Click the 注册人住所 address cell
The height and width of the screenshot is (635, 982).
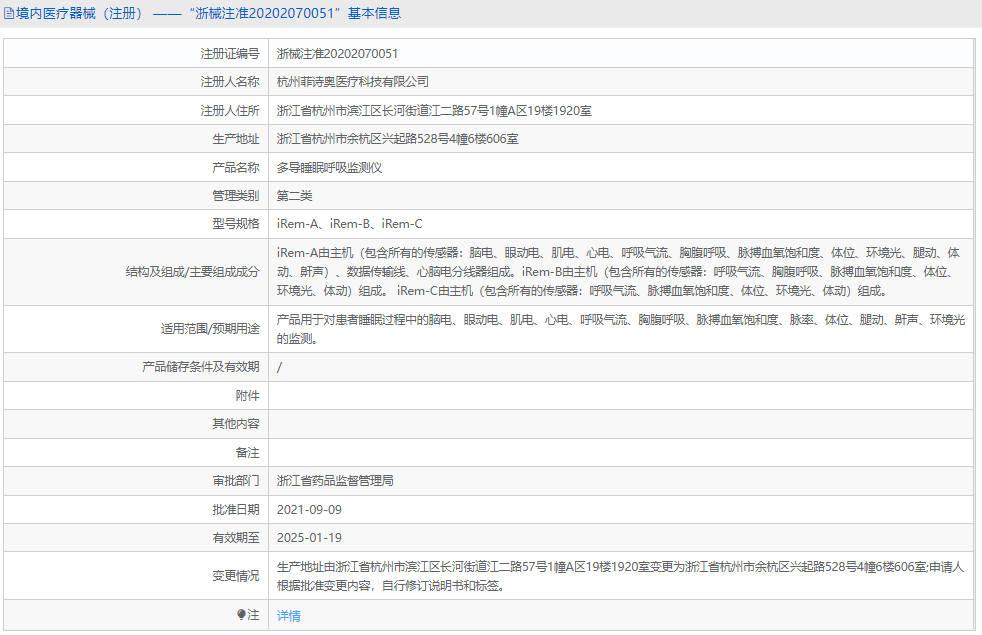click(432, 110)
